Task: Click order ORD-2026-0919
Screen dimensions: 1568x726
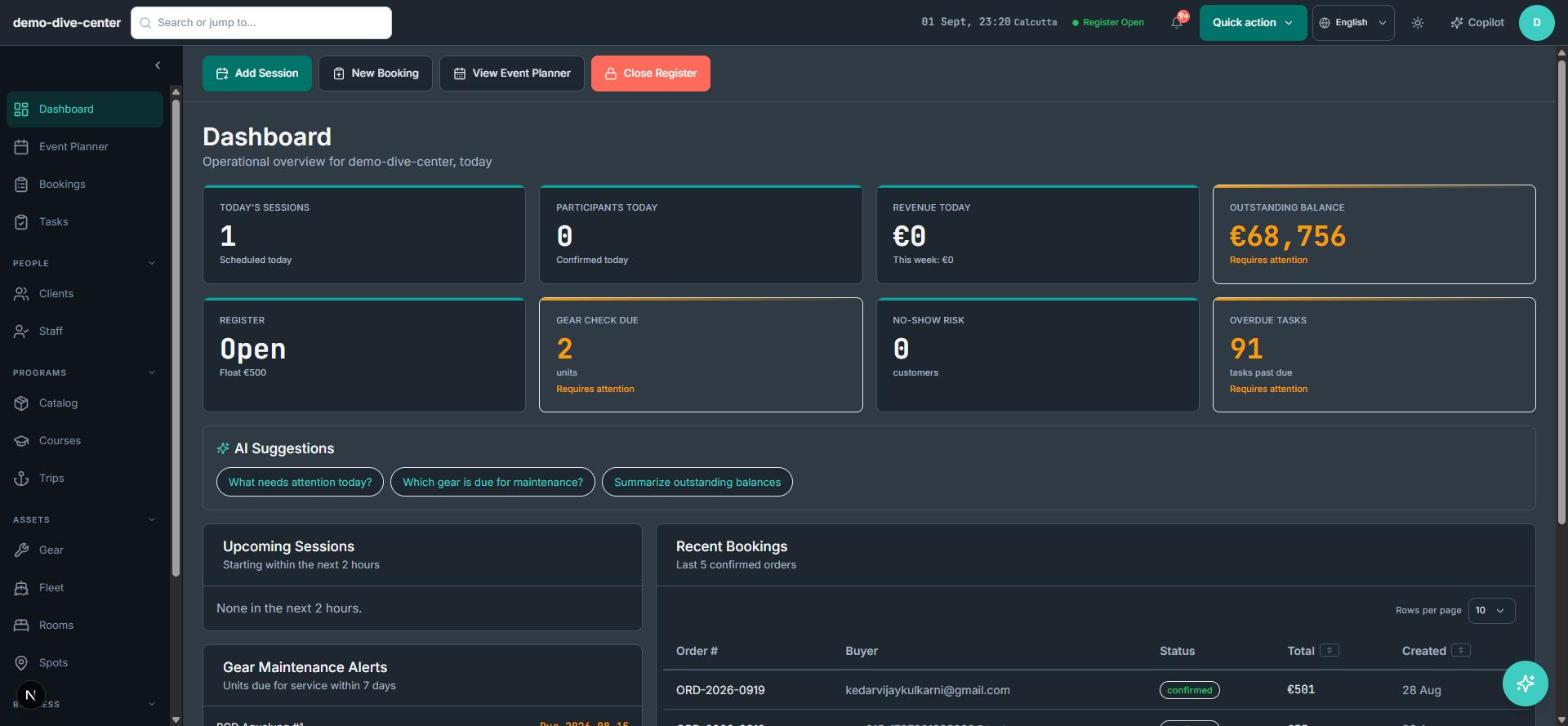Action: (720, 690)
